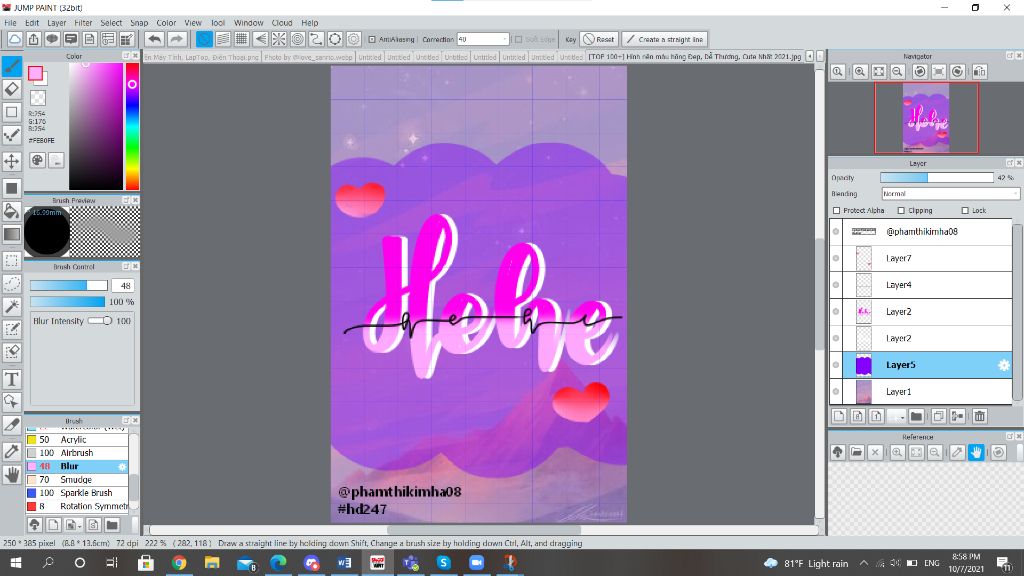The height and width of the screenshot is (576, 1024).
Task: Enable the concentric circle snap icon
Action: pyautogui.click(x=298, y=39)
